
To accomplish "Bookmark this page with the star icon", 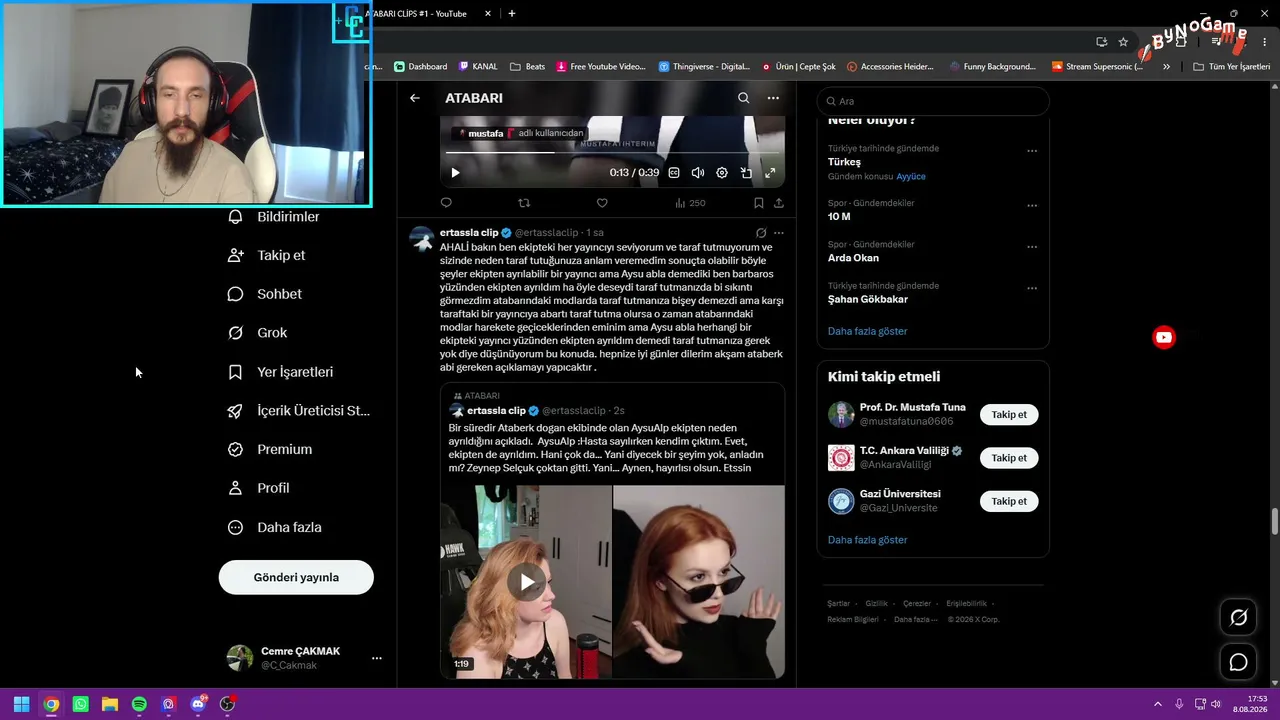I will 1123,42.
